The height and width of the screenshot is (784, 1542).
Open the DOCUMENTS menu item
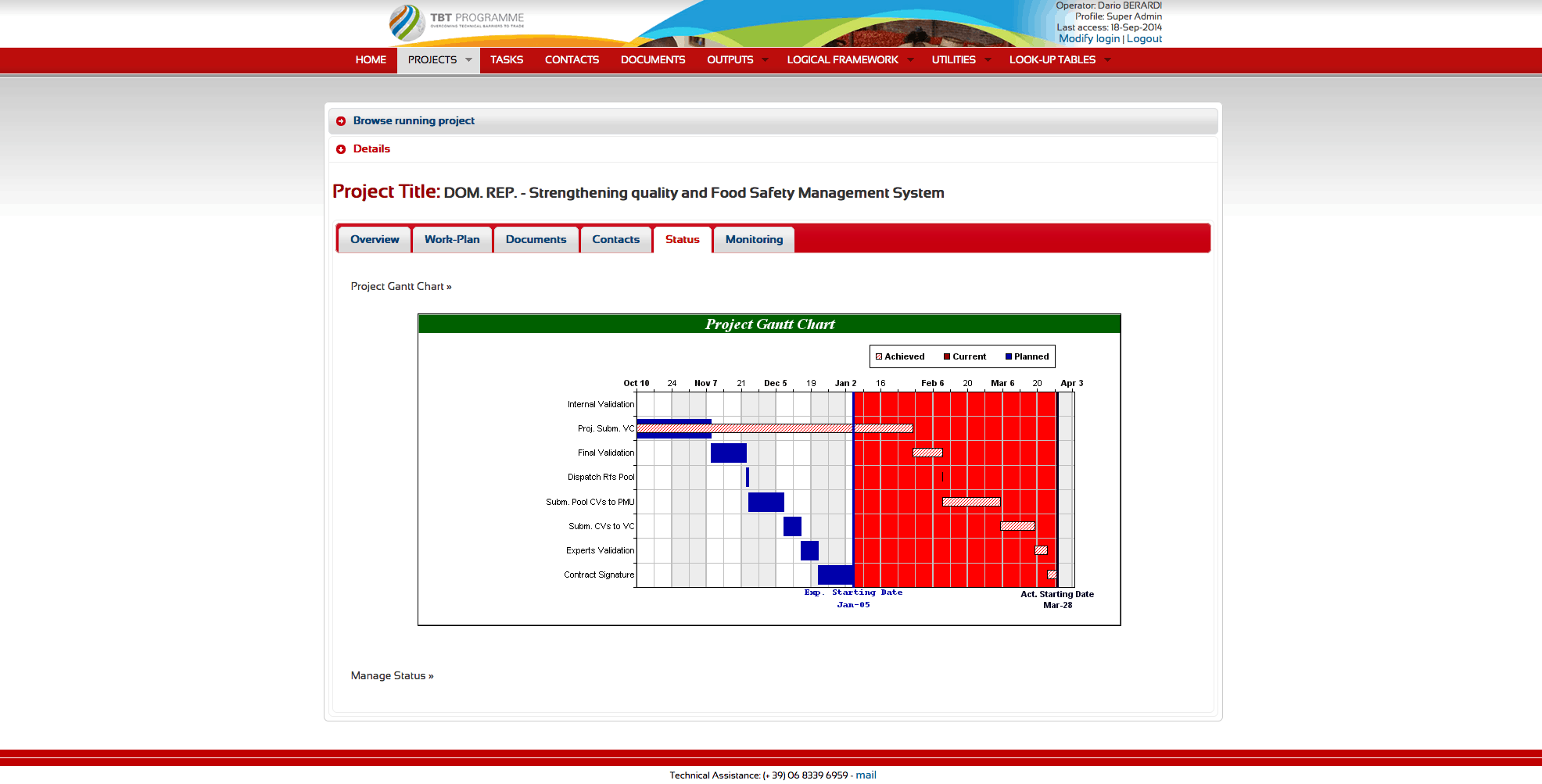[x=653, y=60]
